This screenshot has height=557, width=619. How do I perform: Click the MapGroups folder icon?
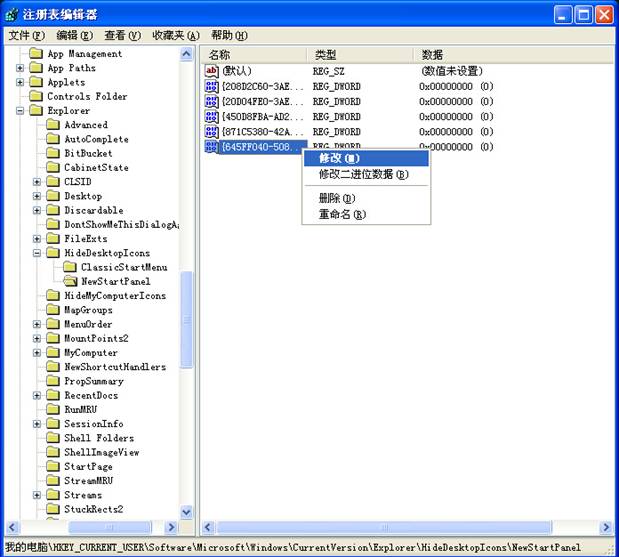(53, 310)
